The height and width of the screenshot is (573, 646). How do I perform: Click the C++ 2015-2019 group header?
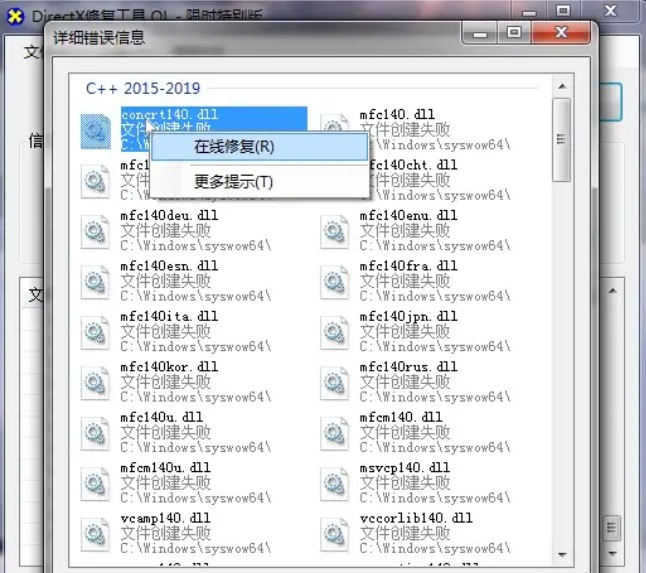(x=143, y=88)
